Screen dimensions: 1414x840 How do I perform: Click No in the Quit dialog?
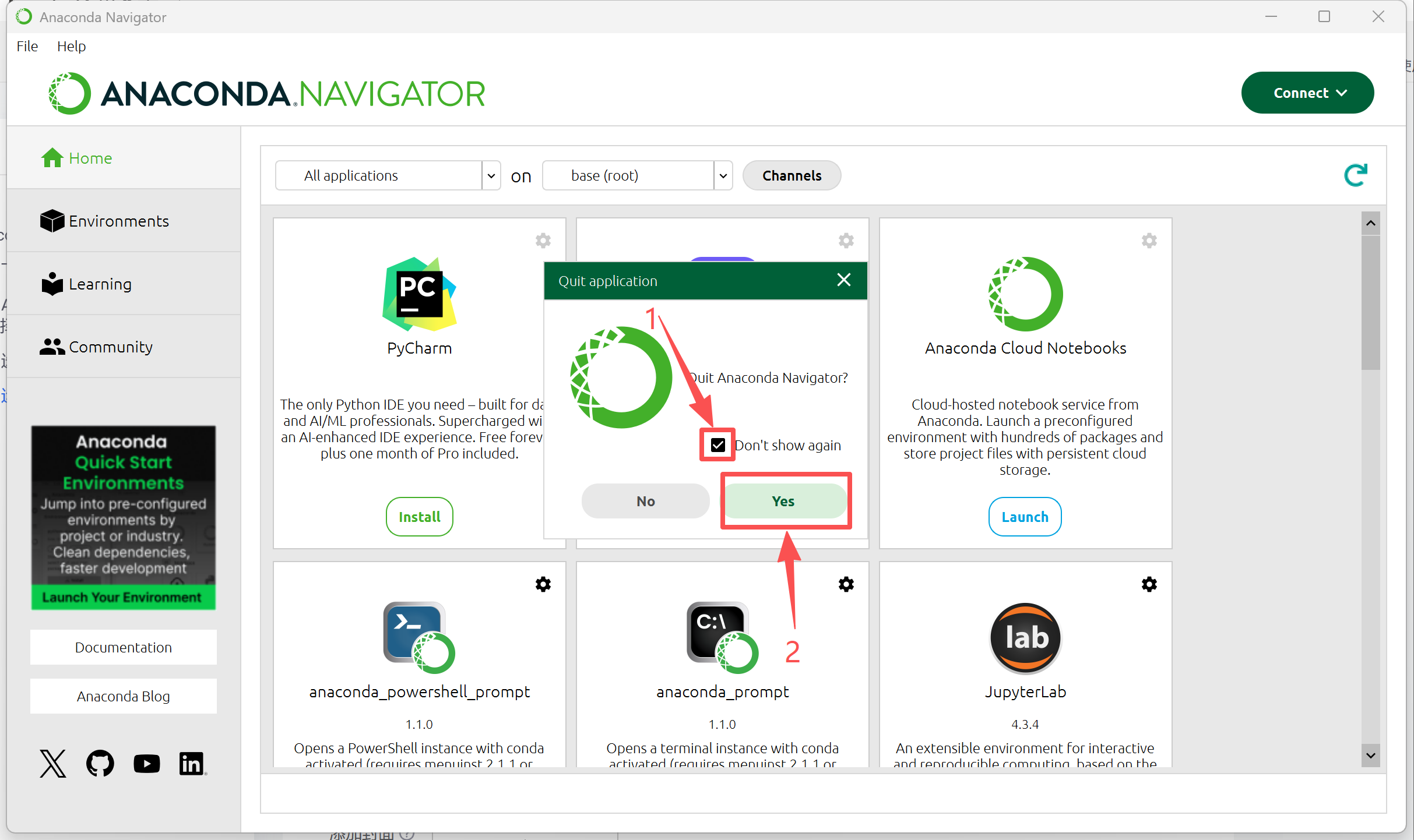click(x=645, y=501)
